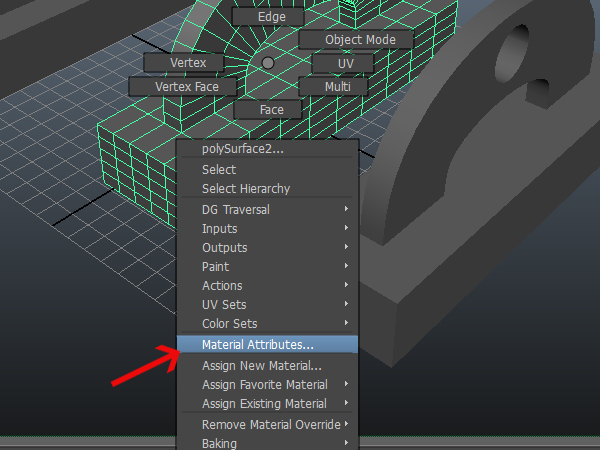Select Multi component mode
The height and width of the screenshot is (450, 600).
(333, 86)
